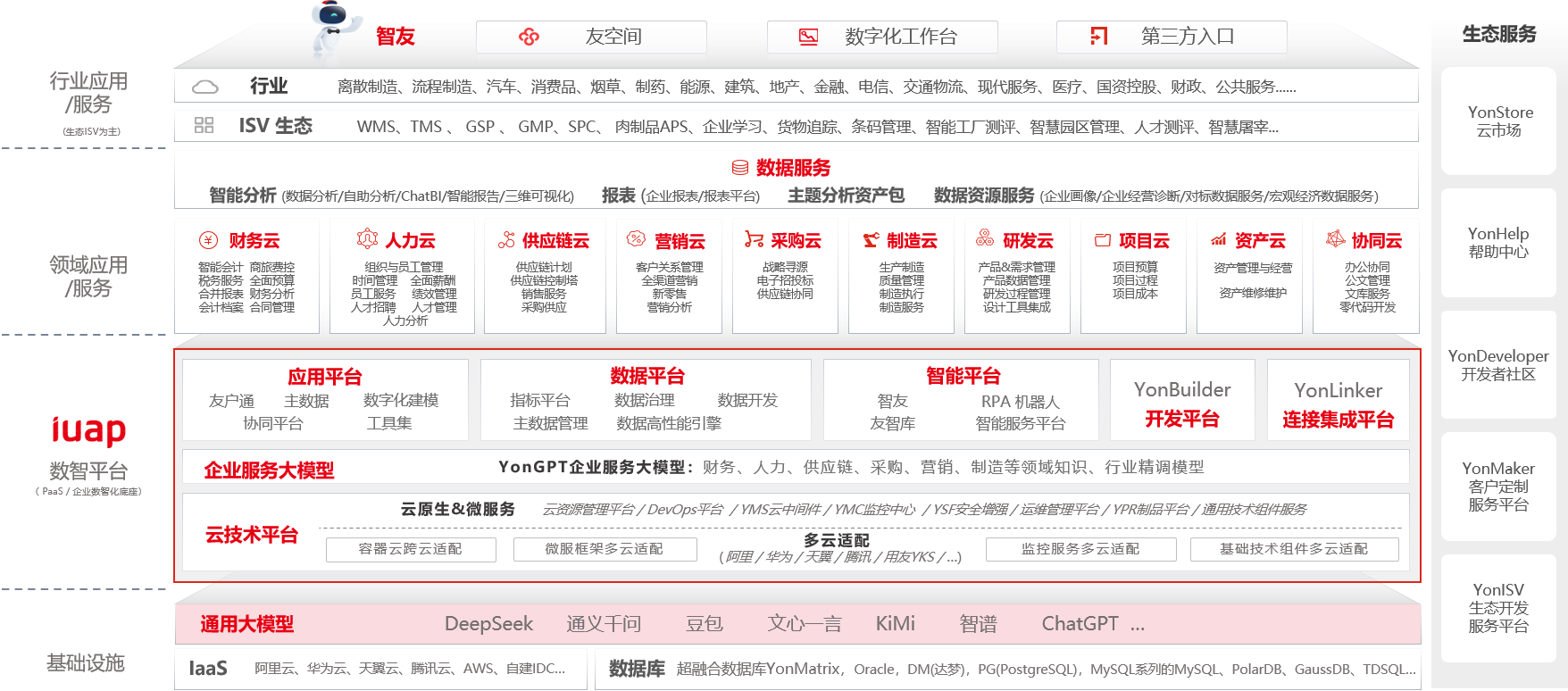Click 云原生&微服务 heading
This screenshot has width=1568, height=691.
pyautogui.click(x=457, y=509)
